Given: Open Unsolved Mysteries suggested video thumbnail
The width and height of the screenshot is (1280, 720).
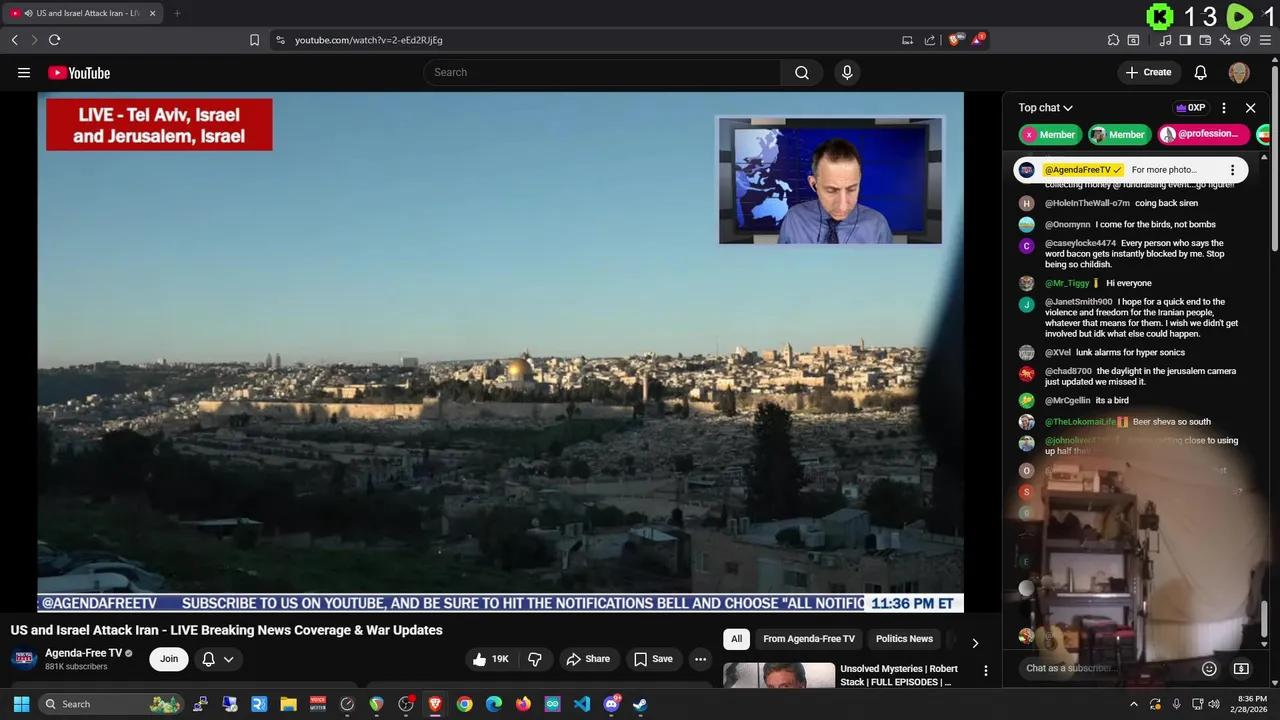Looking at the screenshot, I should point(779,675).
